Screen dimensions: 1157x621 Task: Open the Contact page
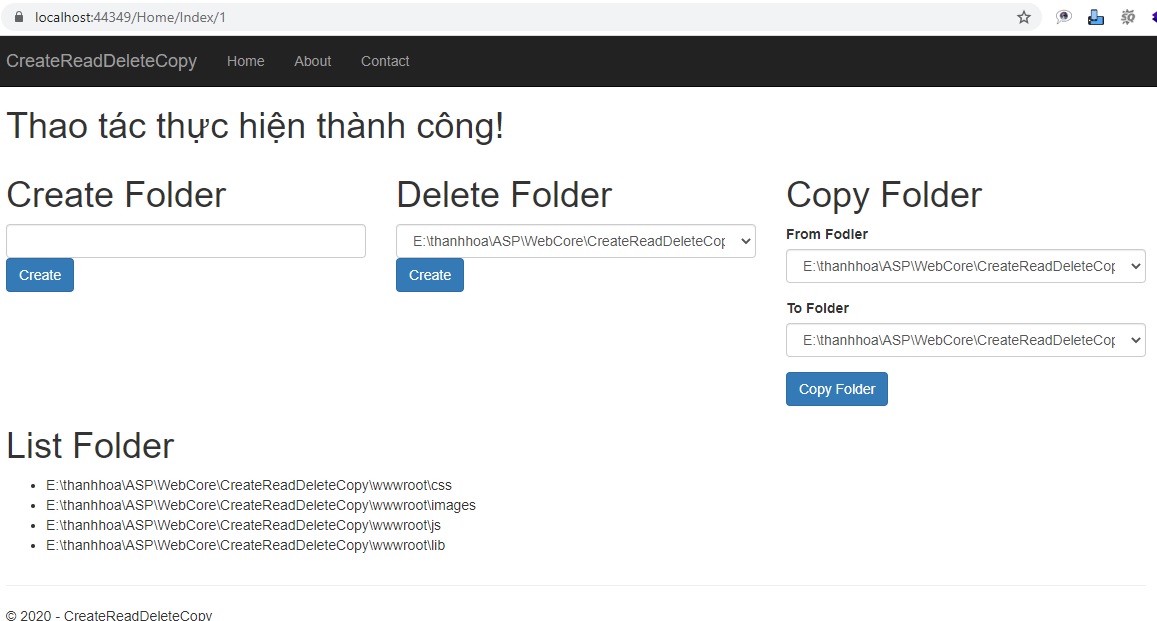[x=384, y=61]
